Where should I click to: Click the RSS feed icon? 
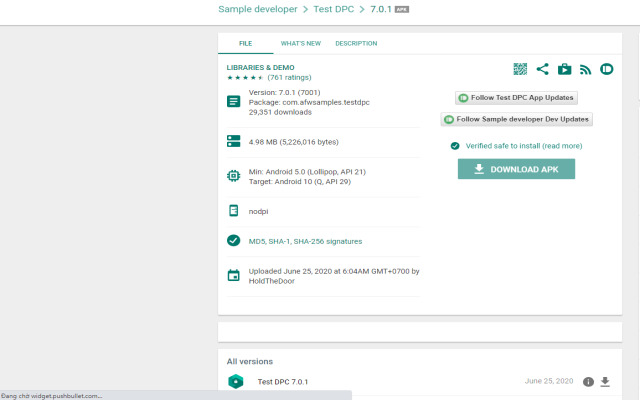click(x=585, y=70)
